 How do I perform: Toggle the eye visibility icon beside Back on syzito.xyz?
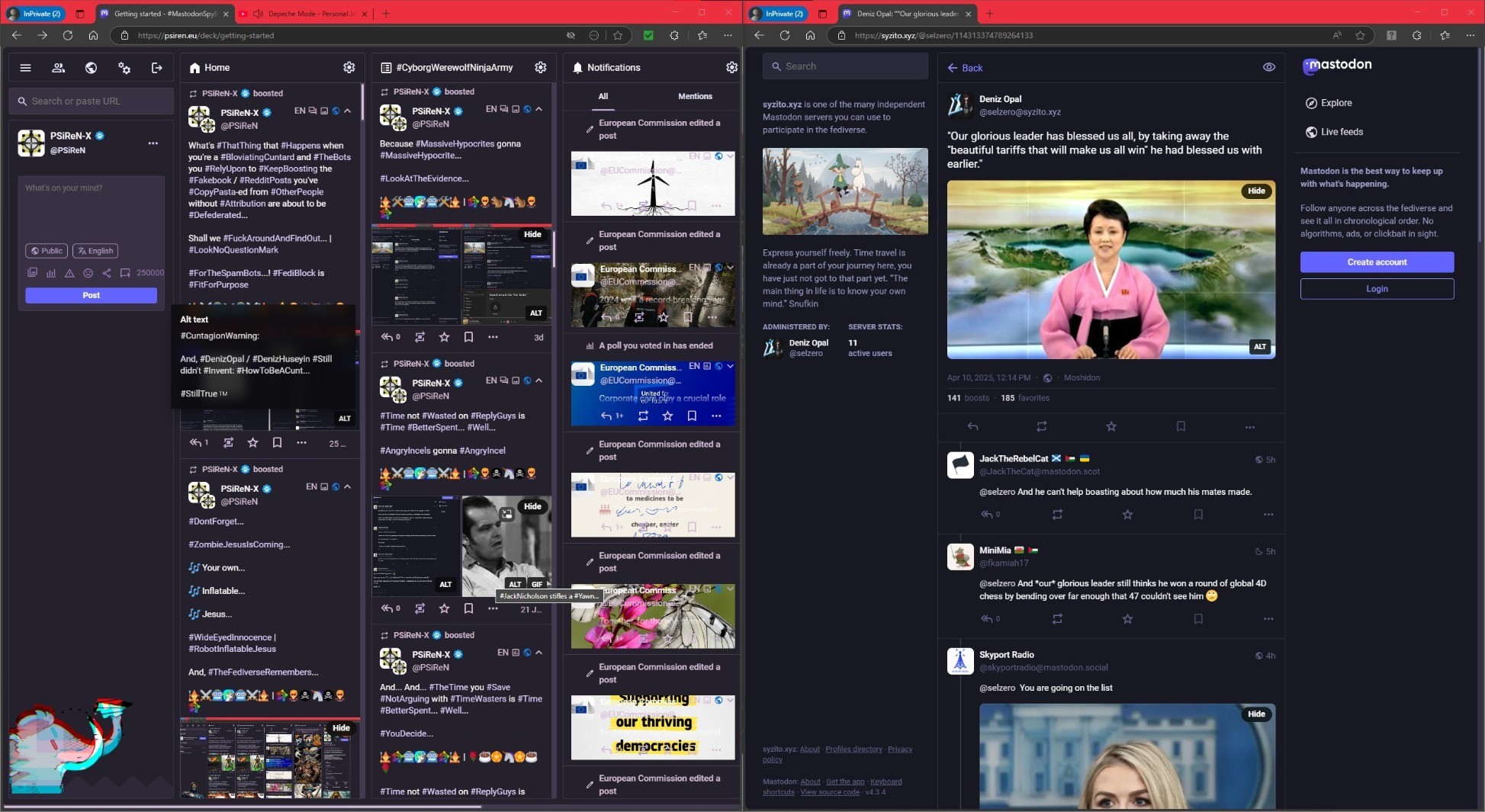pyautogui.click(x=1269, y=67)
